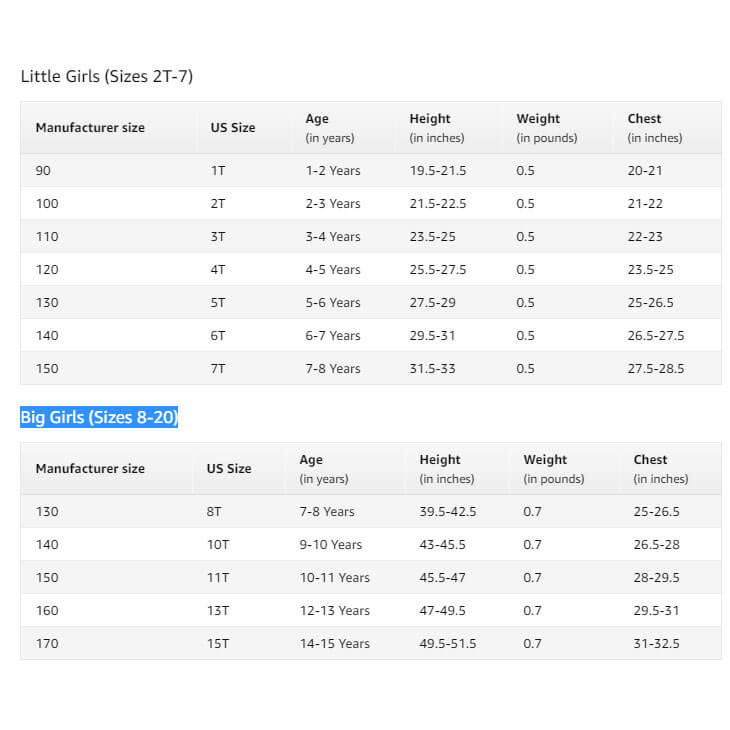This screenshot has width=730, height=730.
Task: Click the 2-3 Years age cell
Action: point(333,204)
